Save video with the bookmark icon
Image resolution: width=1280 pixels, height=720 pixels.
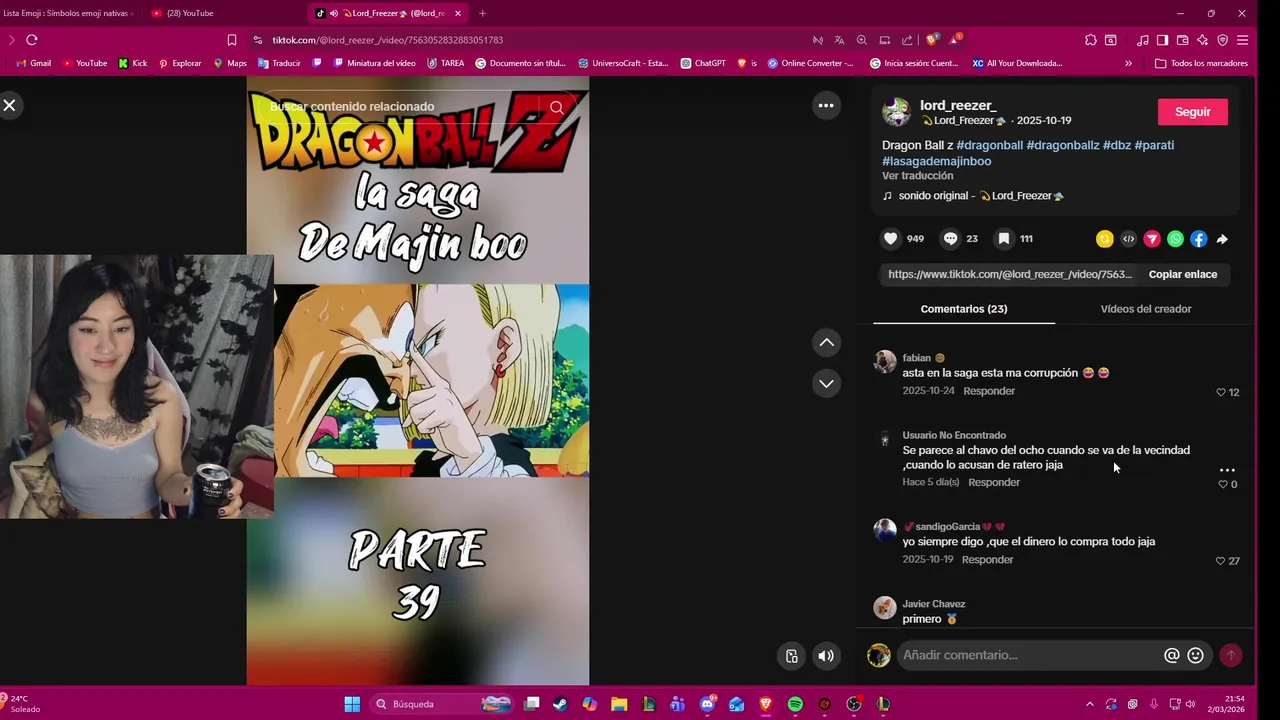1004,239
